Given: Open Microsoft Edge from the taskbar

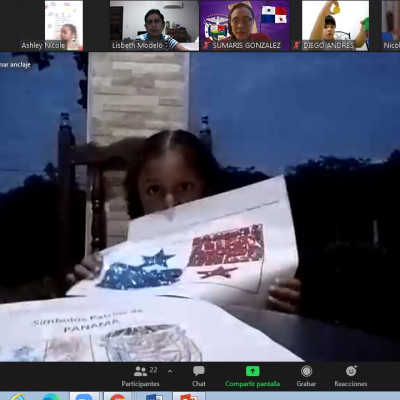Looking at the screenshot, I should click(x=51, y=396).
